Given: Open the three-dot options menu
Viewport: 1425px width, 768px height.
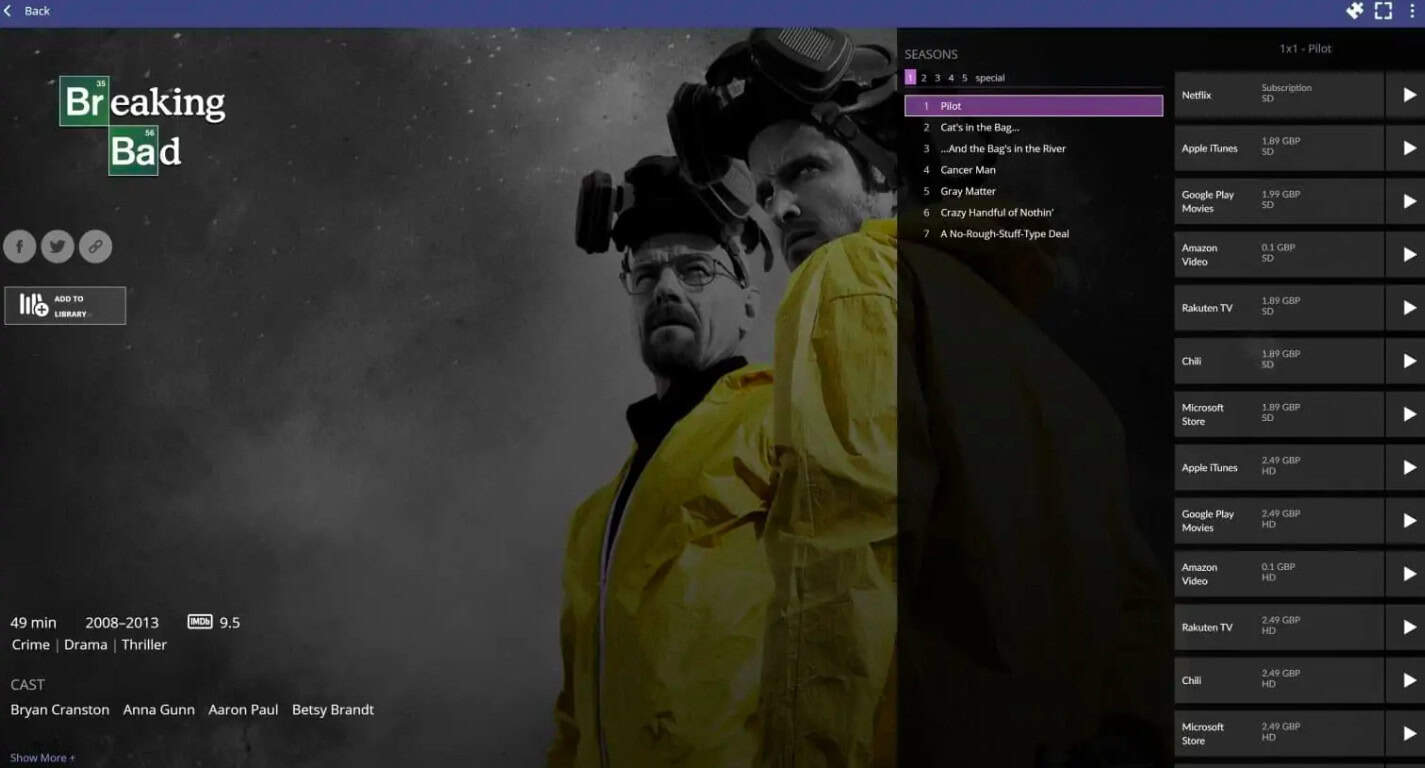Looking at the screenshot, I should coord(1412,11).
